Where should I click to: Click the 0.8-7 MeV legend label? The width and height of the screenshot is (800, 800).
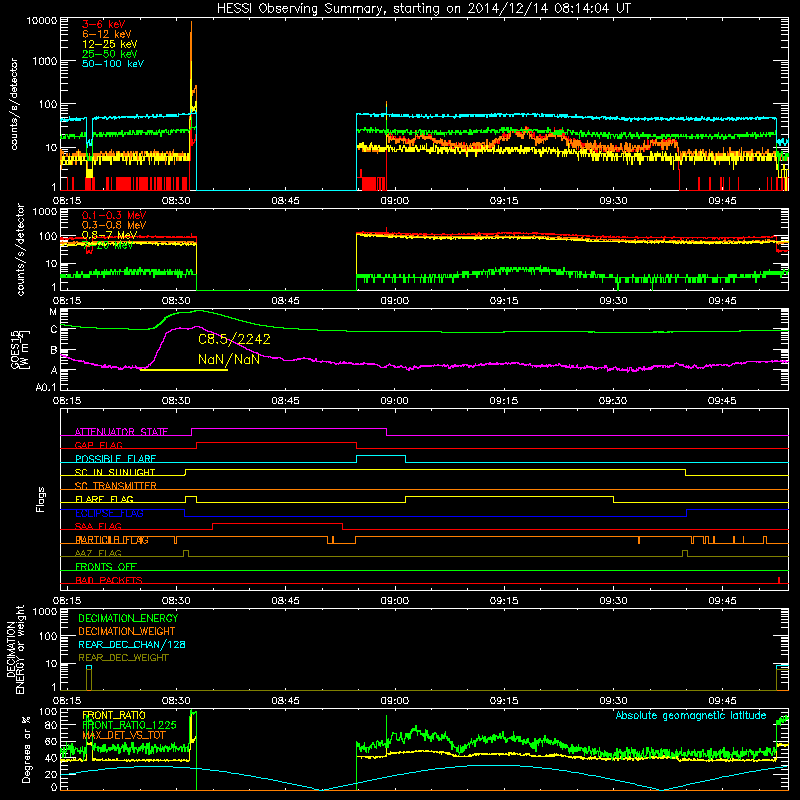pos(109,235)
